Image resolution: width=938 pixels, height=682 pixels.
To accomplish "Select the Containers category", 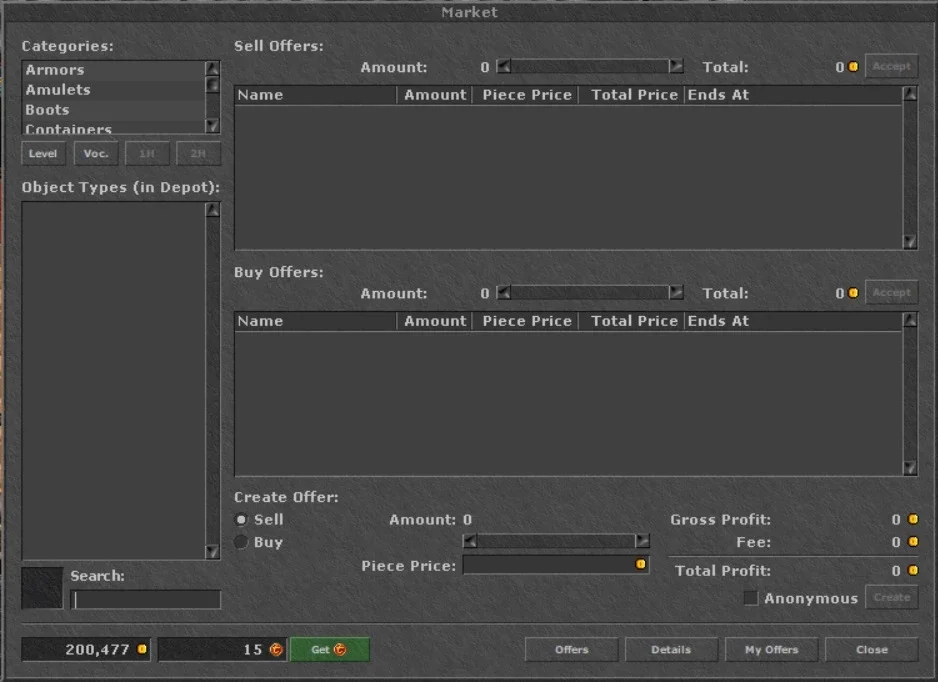I will pos(114,128).
